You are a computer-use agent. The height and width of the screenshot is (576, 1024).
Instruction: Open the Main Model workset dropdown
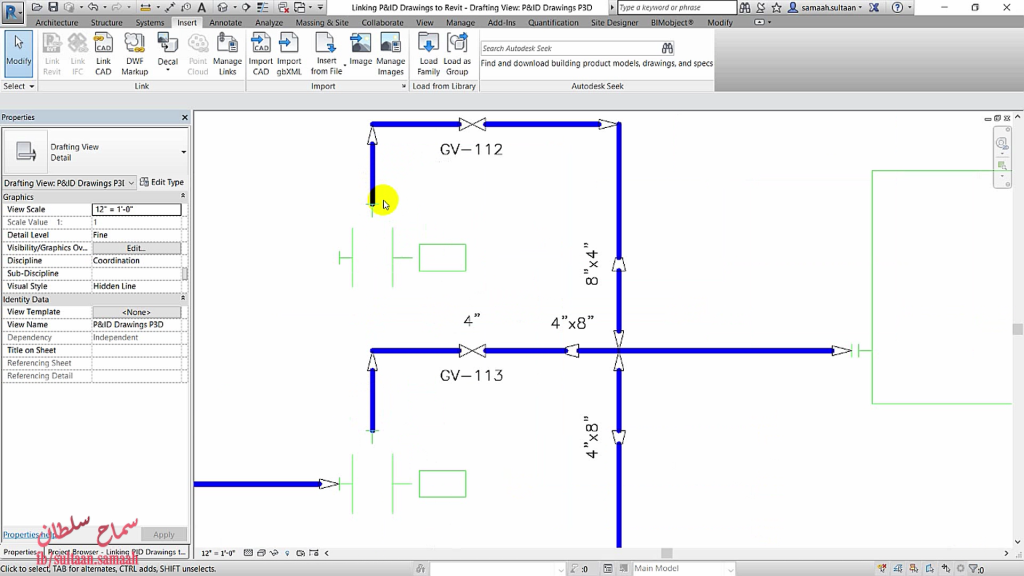pyautogui.click(x=730, y=569)
